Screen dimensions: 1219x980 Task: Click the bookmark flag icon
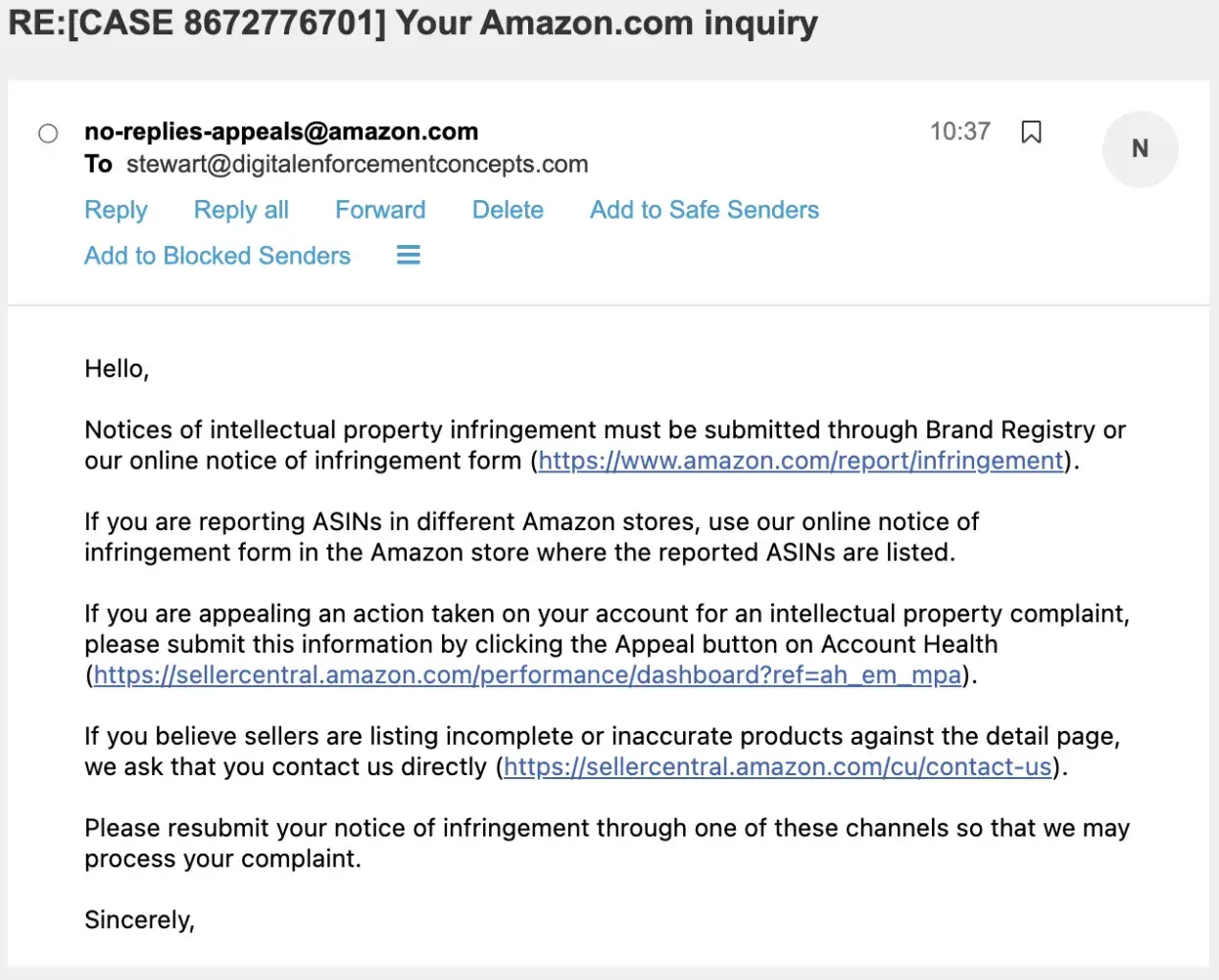pos(1031,132)
